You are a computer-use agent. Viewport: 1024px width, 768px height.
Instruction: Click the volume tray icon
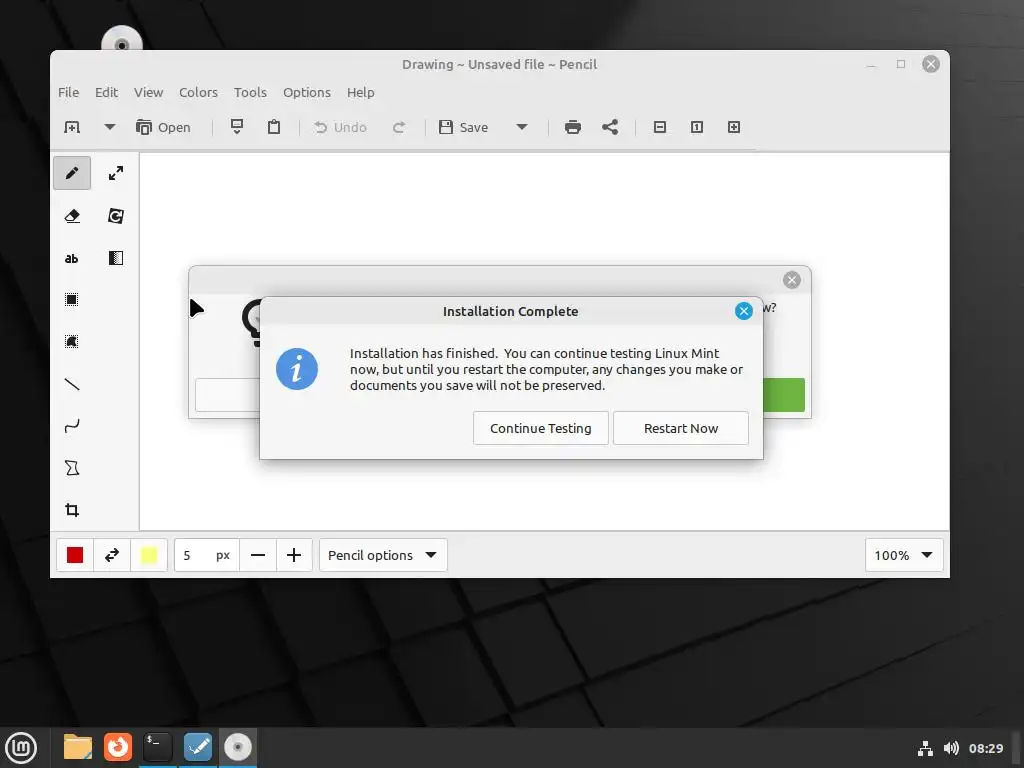coord(952,748)
